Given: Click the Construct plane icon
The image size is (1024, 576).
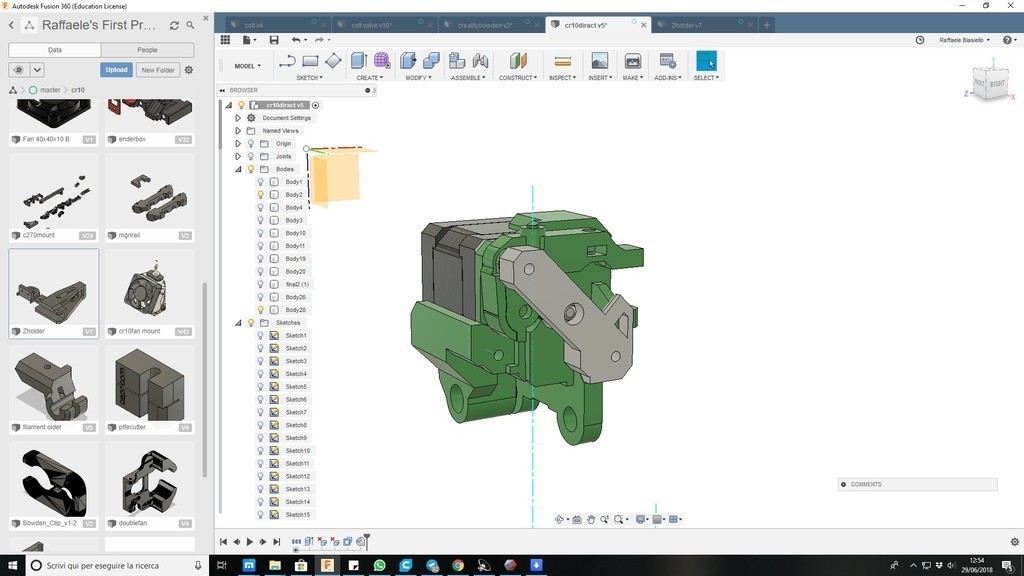Looking at the screenshot, I should tap(517, 62).
